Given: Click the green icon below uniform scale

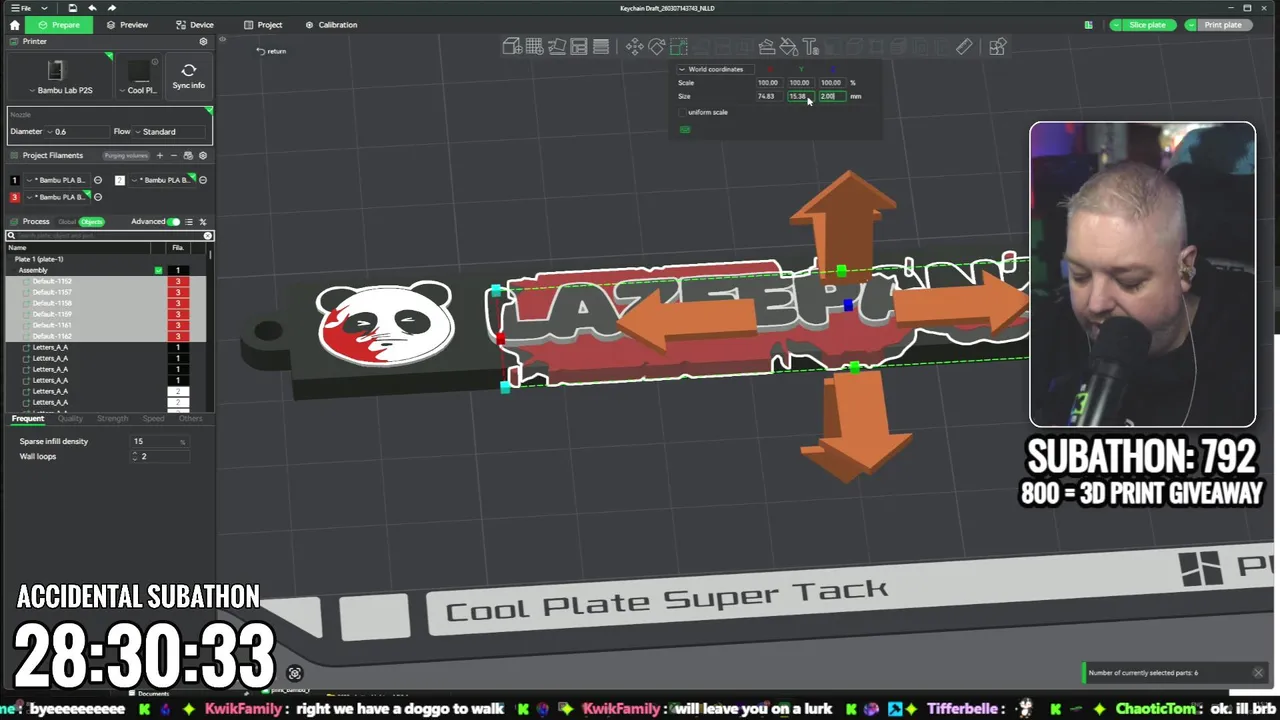Looking at the screenshot, I should (685, 129).
